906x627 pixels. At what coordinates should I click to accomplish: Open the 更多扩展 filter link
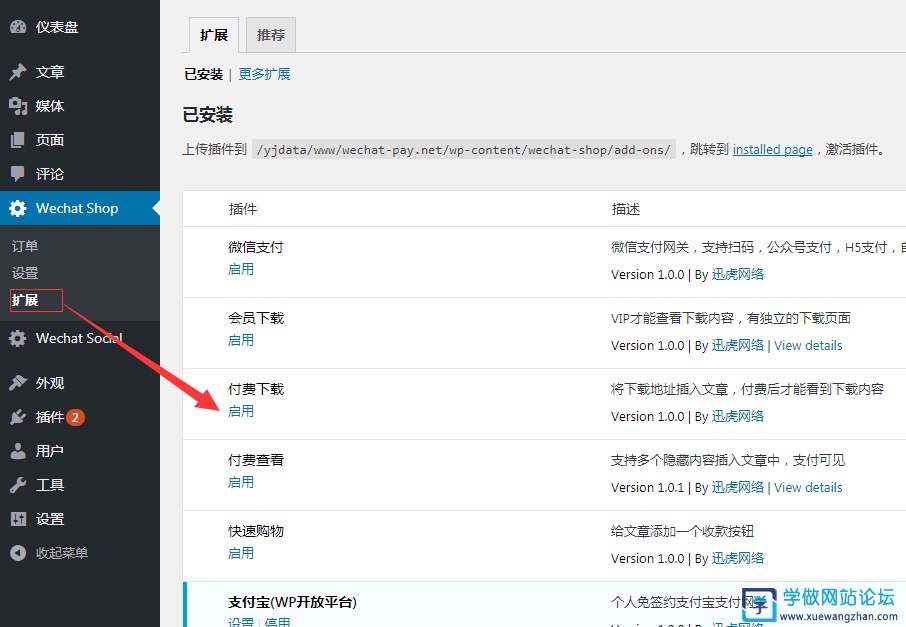[264, 74]
